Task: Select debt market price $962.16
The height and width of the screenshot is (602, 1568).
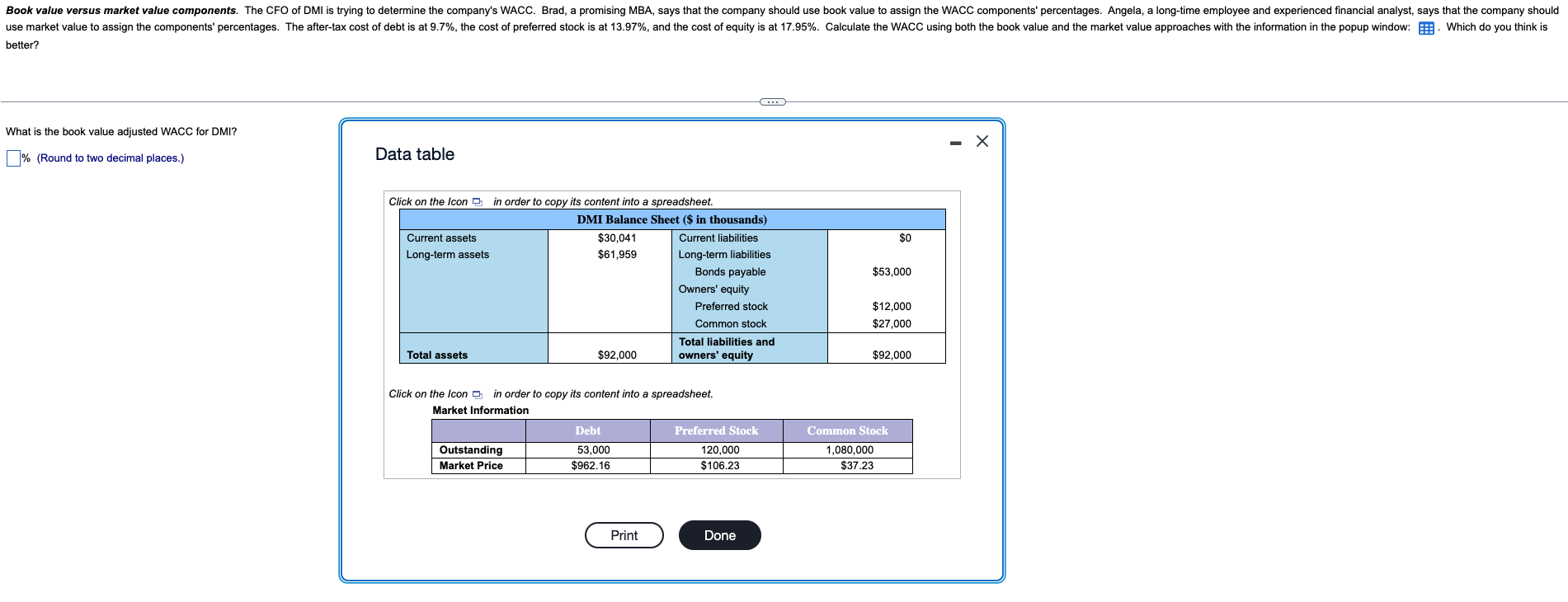Action: (x=591, y=466)
